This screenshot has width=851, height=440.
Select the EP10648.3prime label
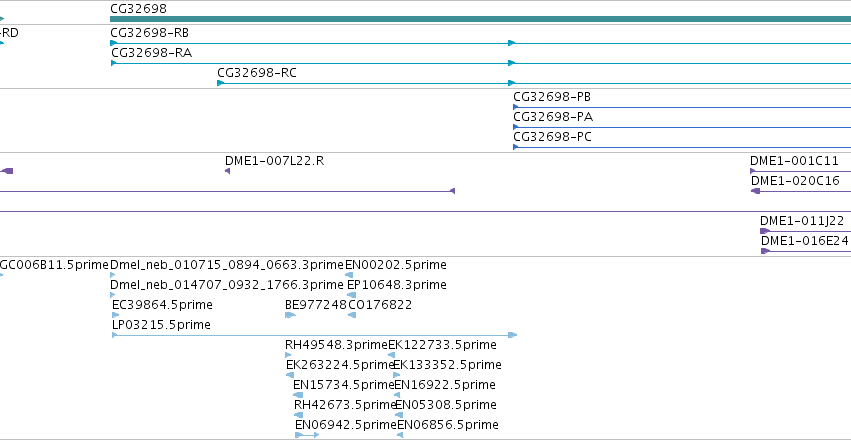(x=397, y=285)
